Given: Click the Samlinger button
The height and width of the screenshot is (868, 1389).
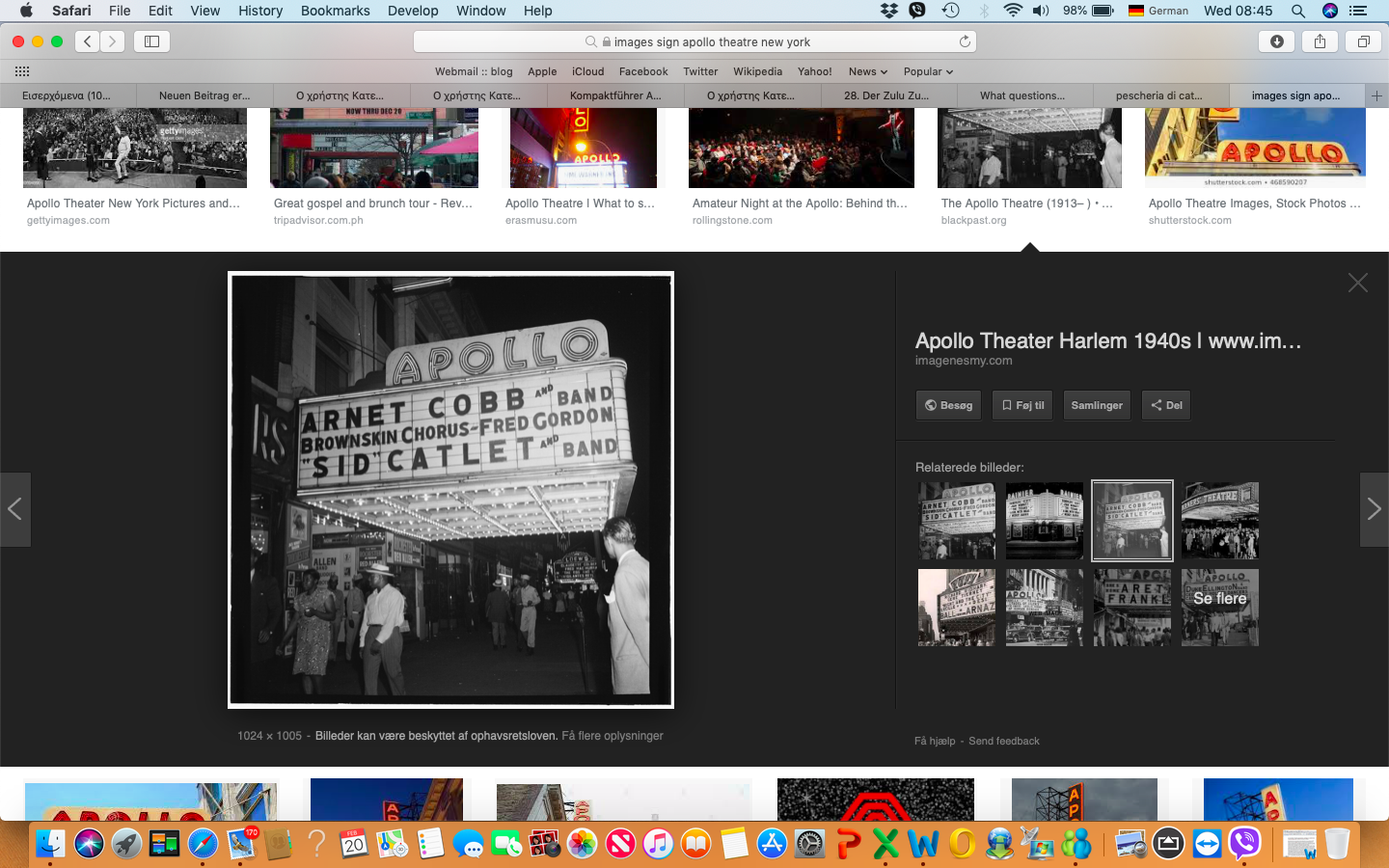Looking at the screenshot, I should coord(1097,405).
